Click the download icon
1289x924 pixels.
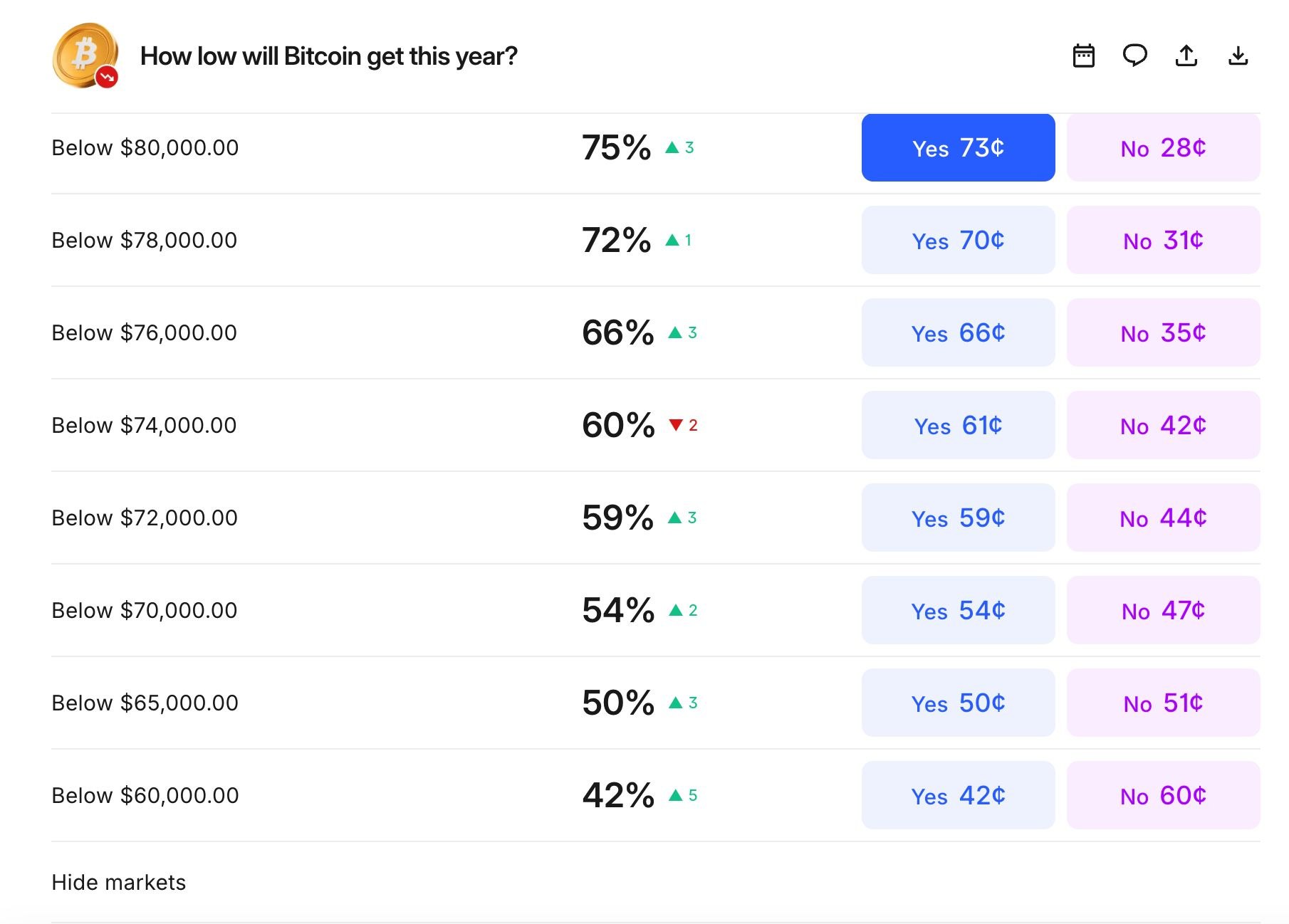(1238, 56)
